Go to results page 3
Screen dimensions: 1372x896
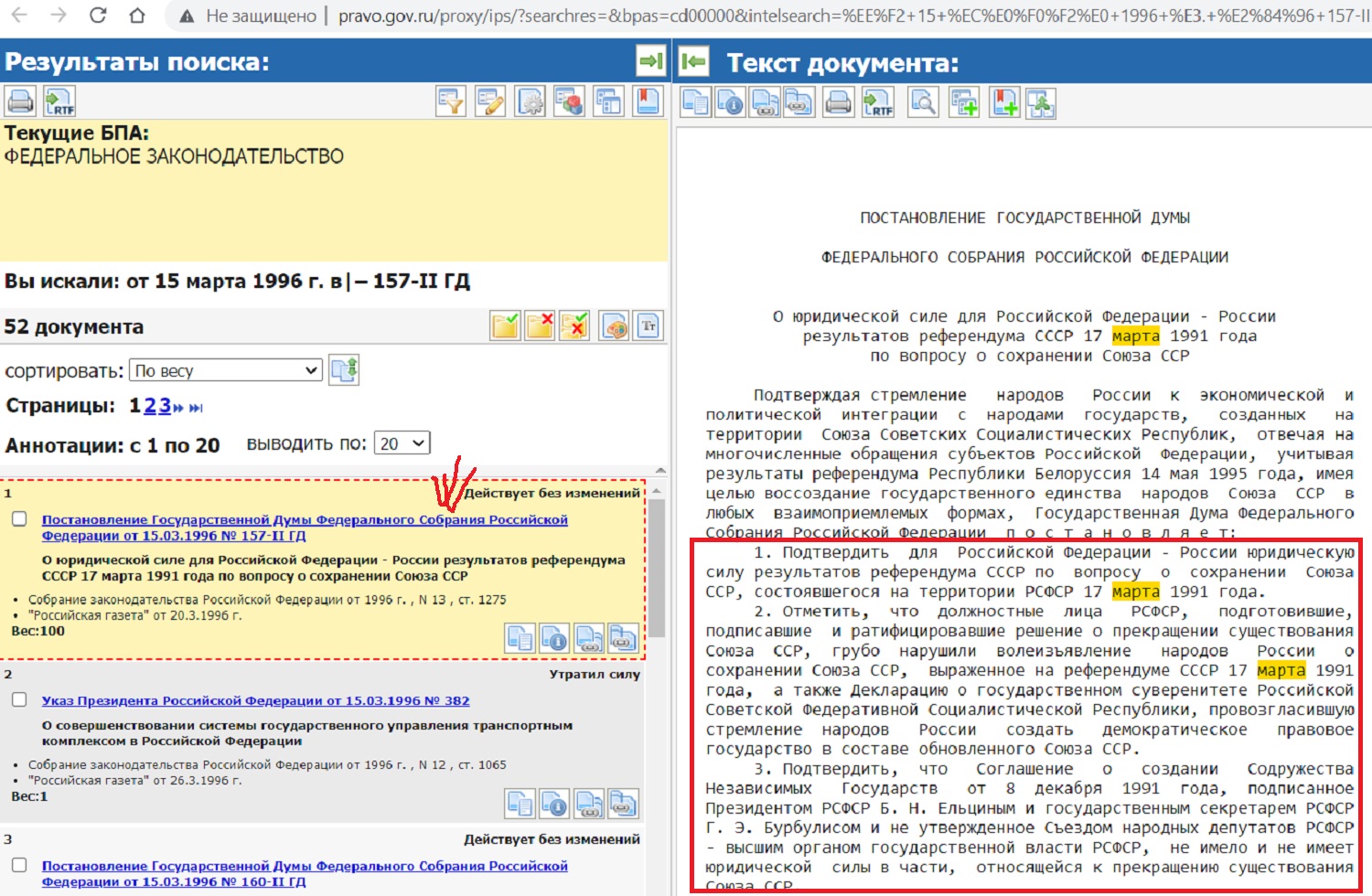tap(165, 406)
